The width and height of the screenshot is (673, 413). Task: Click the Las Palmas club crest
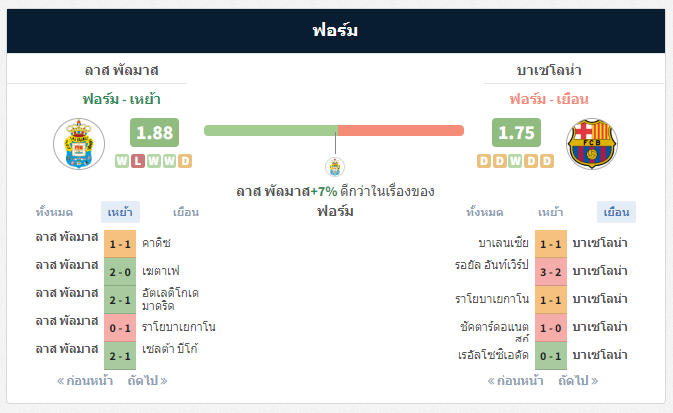pos(79,144)
